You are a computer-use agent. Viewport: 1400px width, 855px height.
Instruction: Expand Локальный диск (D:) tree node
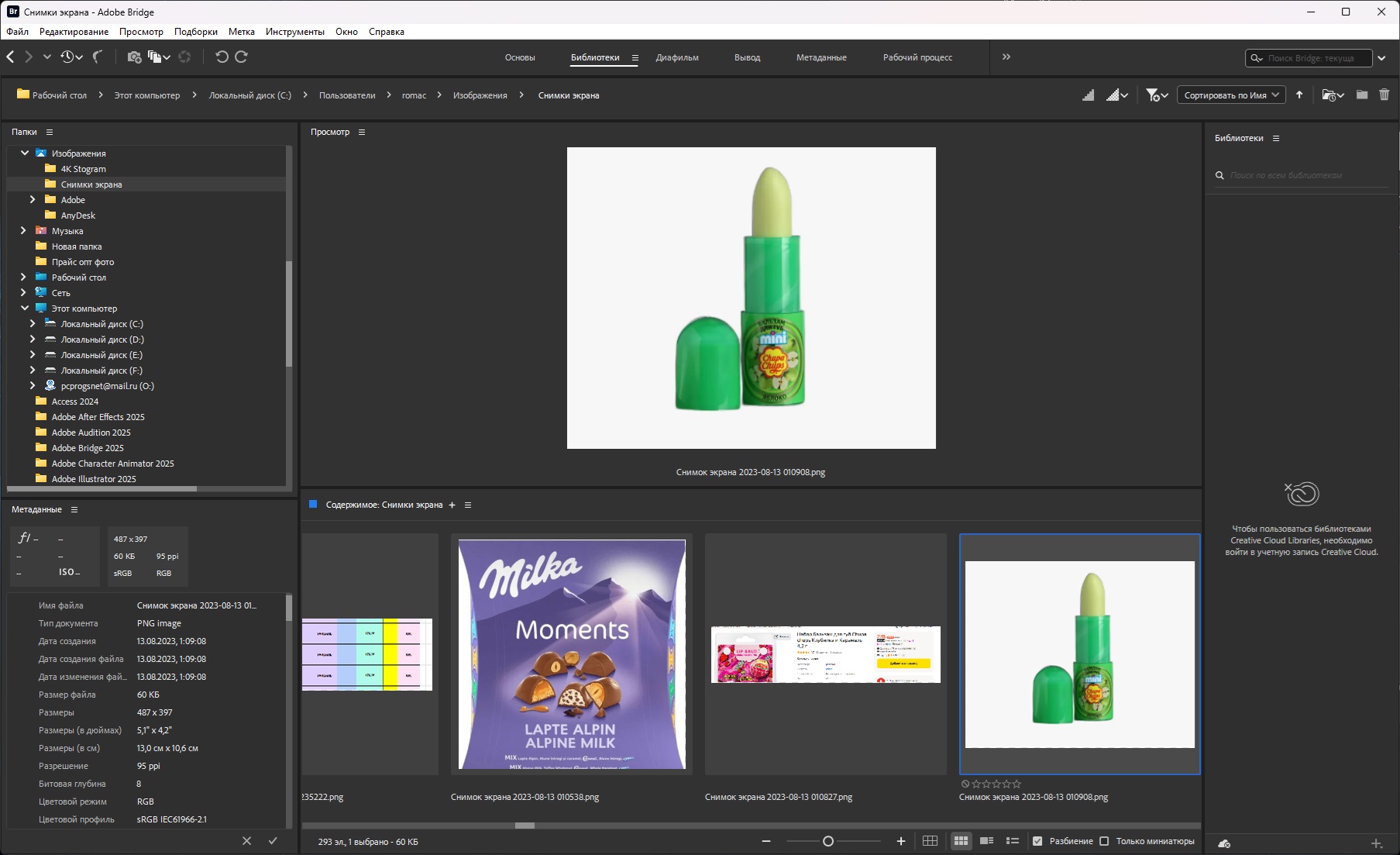coord(33,340)
